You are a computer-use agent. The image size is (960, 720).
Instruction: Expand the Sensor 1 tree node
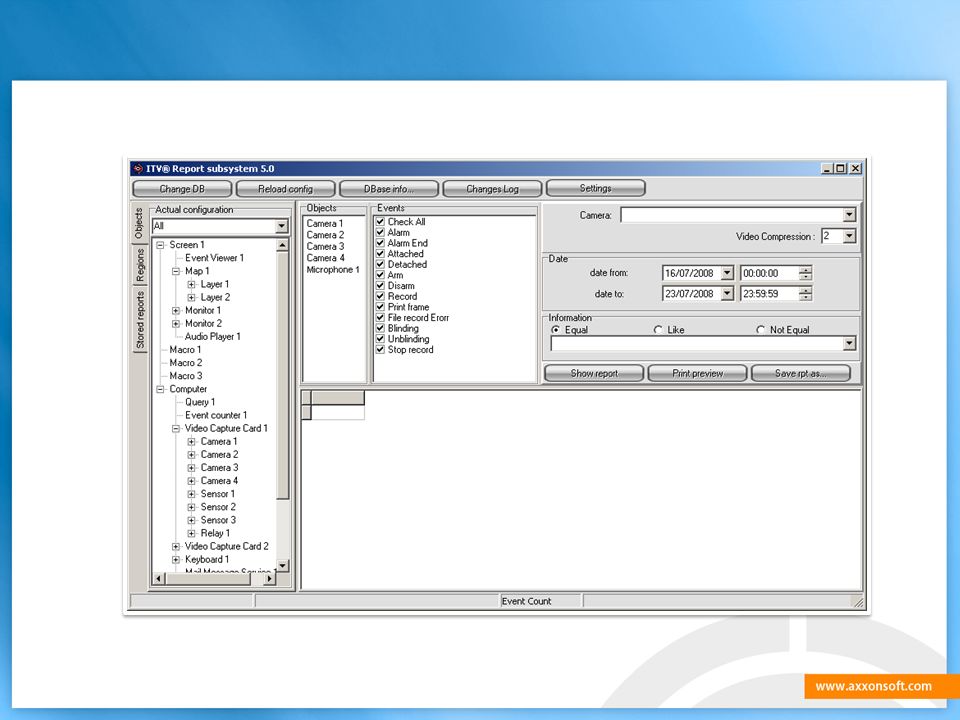pos(192,494)
